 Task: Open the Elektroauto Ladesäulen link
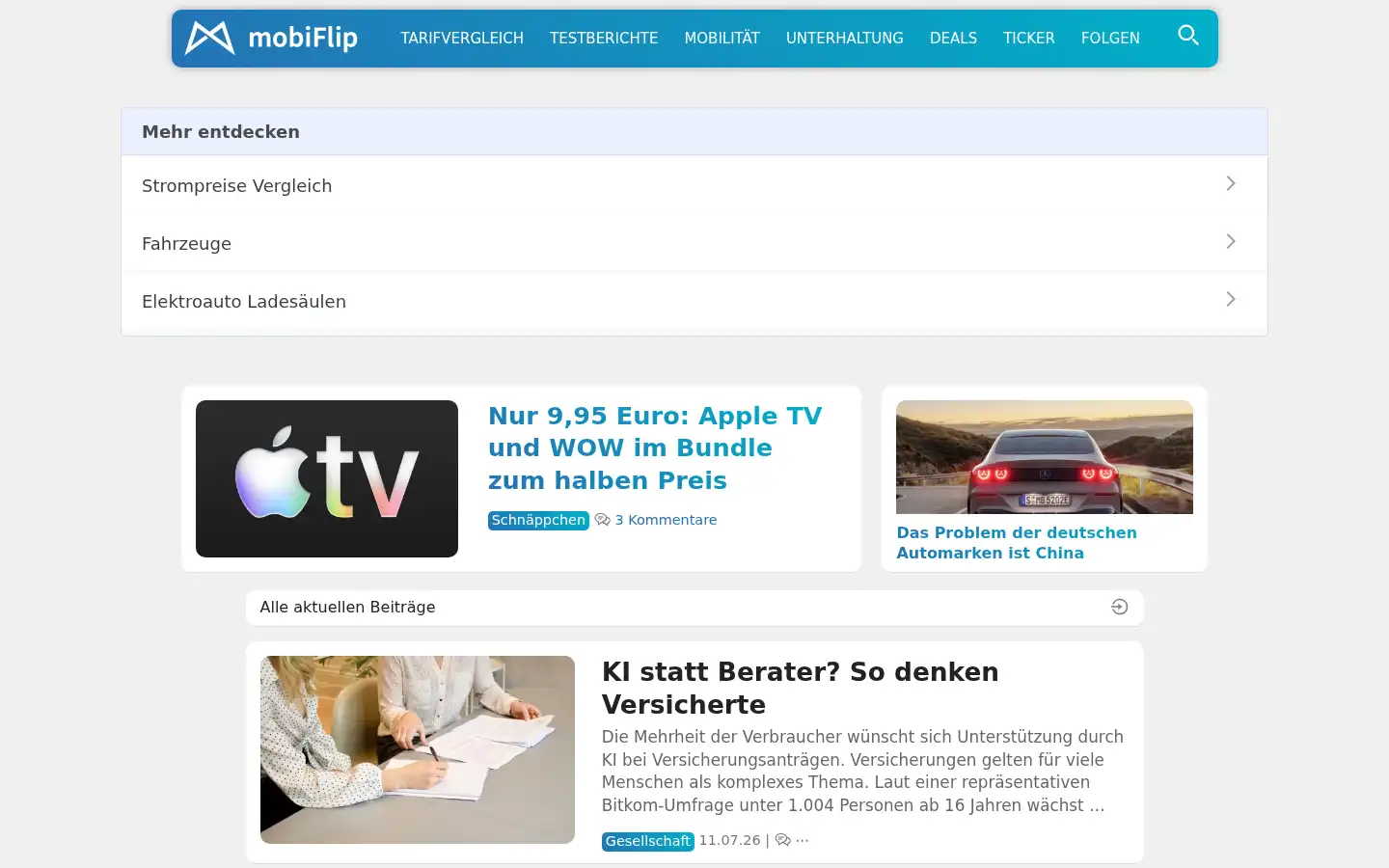[x=694, y=301]
